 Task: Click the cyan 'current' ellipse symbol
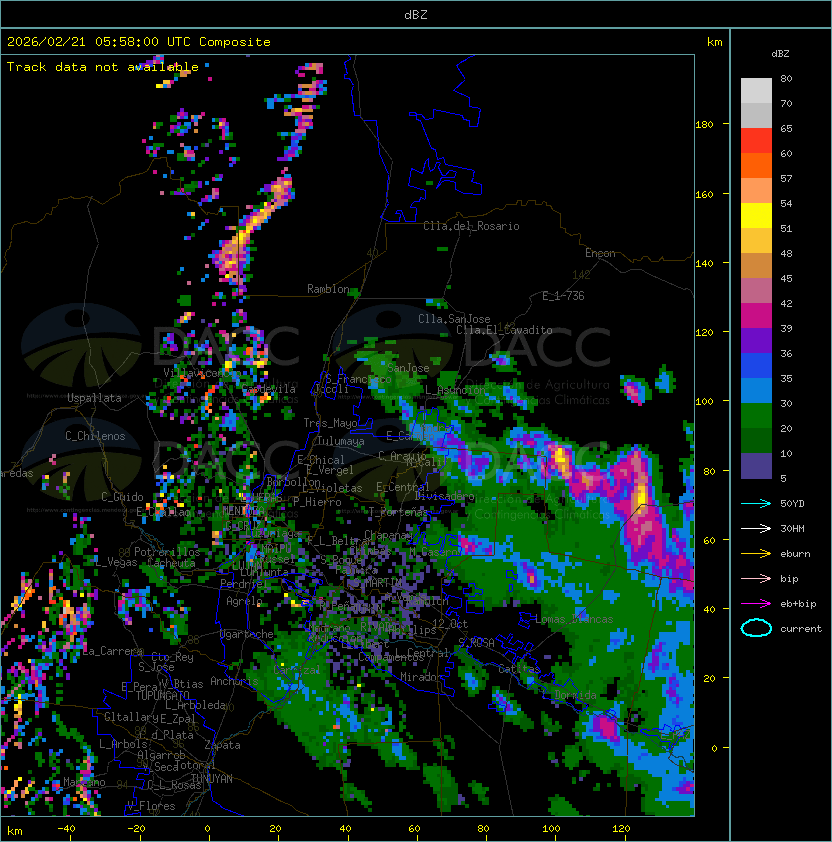point(756,628)
